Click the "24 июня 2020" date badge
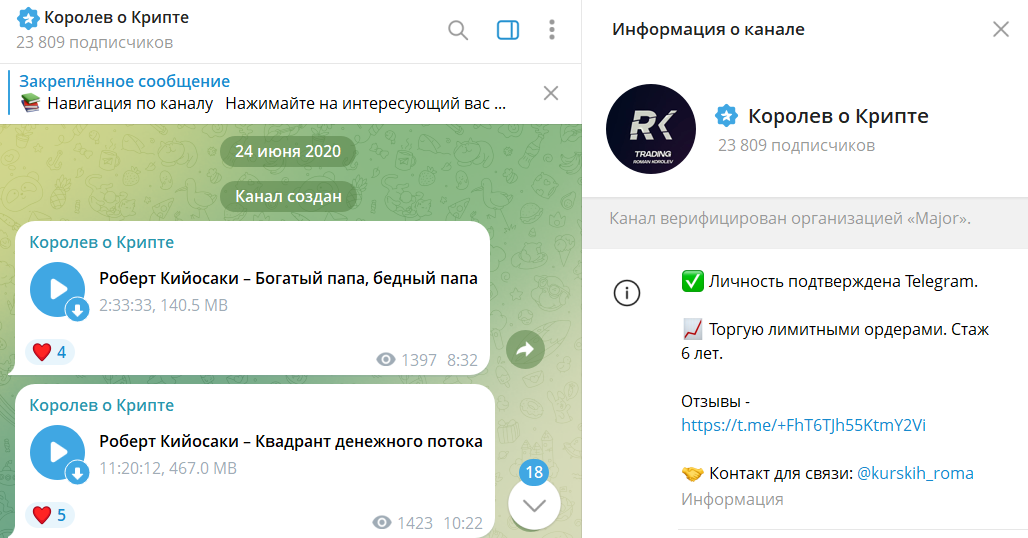This screenshot has height=538, width=1028. click(288, 152)
